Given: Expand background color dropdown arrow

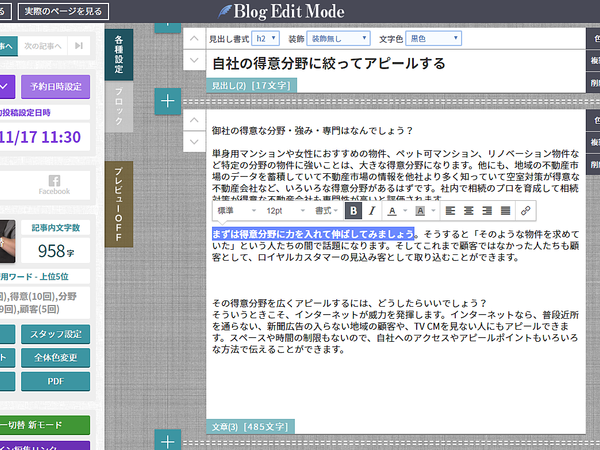Looking at the screenshot, I should [x=433, y=210].
